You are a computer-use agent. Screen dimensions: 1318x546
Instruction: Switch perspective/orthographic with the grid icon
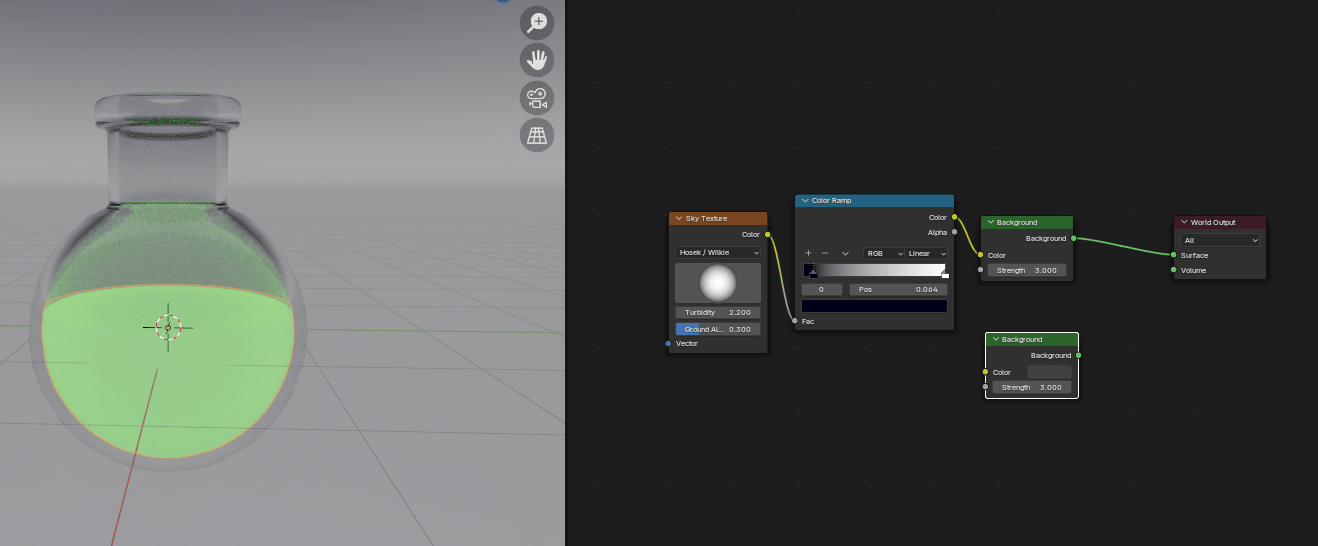[537, 135]
